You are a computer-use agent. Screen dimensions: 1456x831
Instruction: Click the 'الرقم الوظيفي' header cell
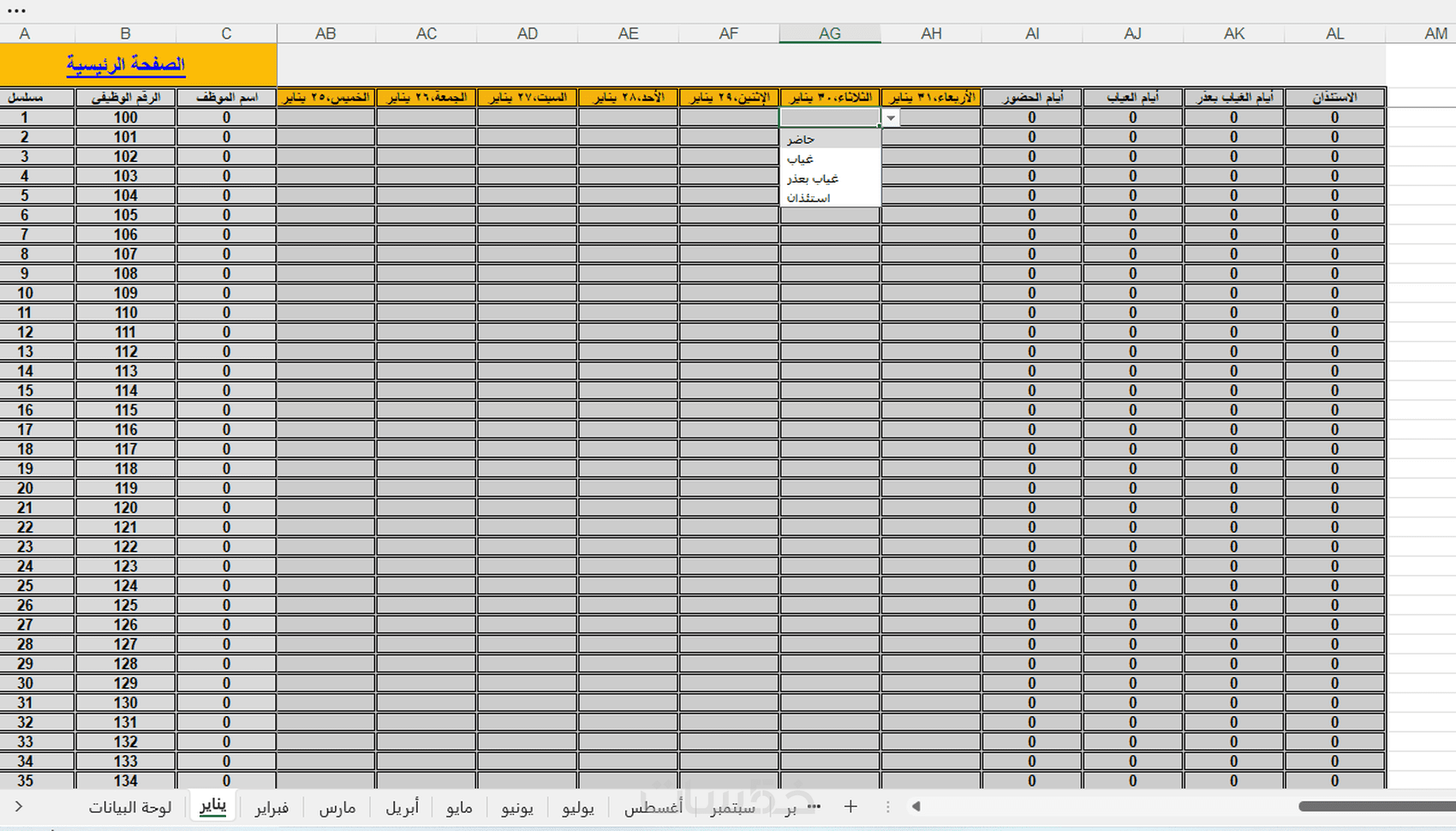click(x=126, y=98)
